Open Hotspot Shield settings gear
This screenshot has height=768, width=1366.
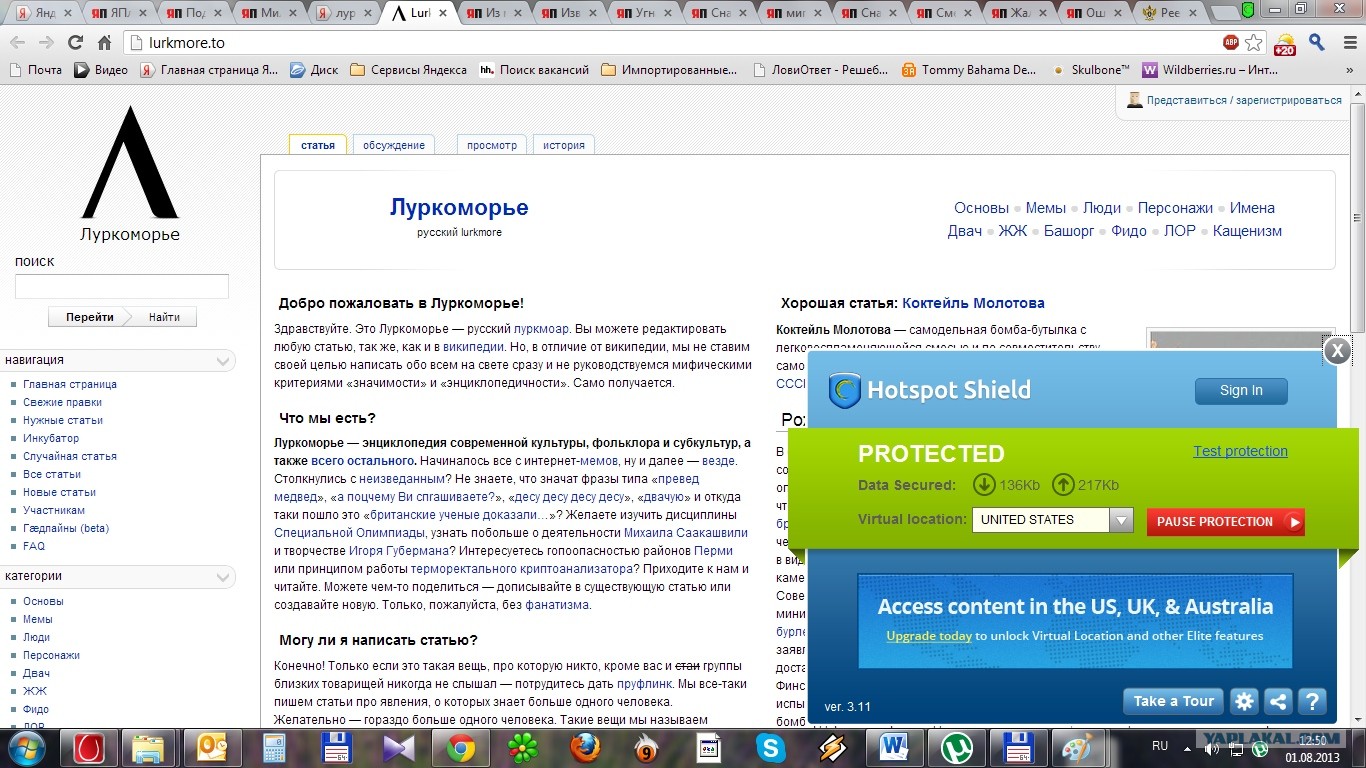(1244, 701)
